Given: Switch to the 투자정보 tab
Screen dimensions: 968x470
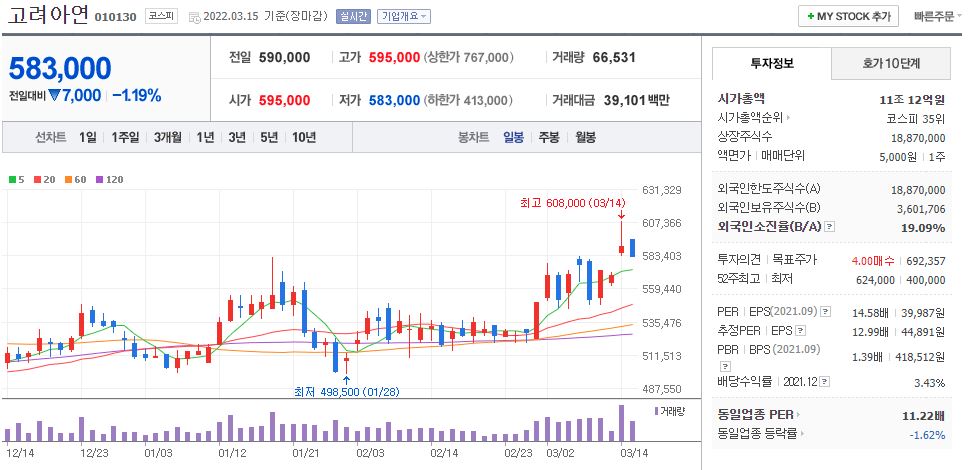Looking at the screenshot, I should point(772,63).
